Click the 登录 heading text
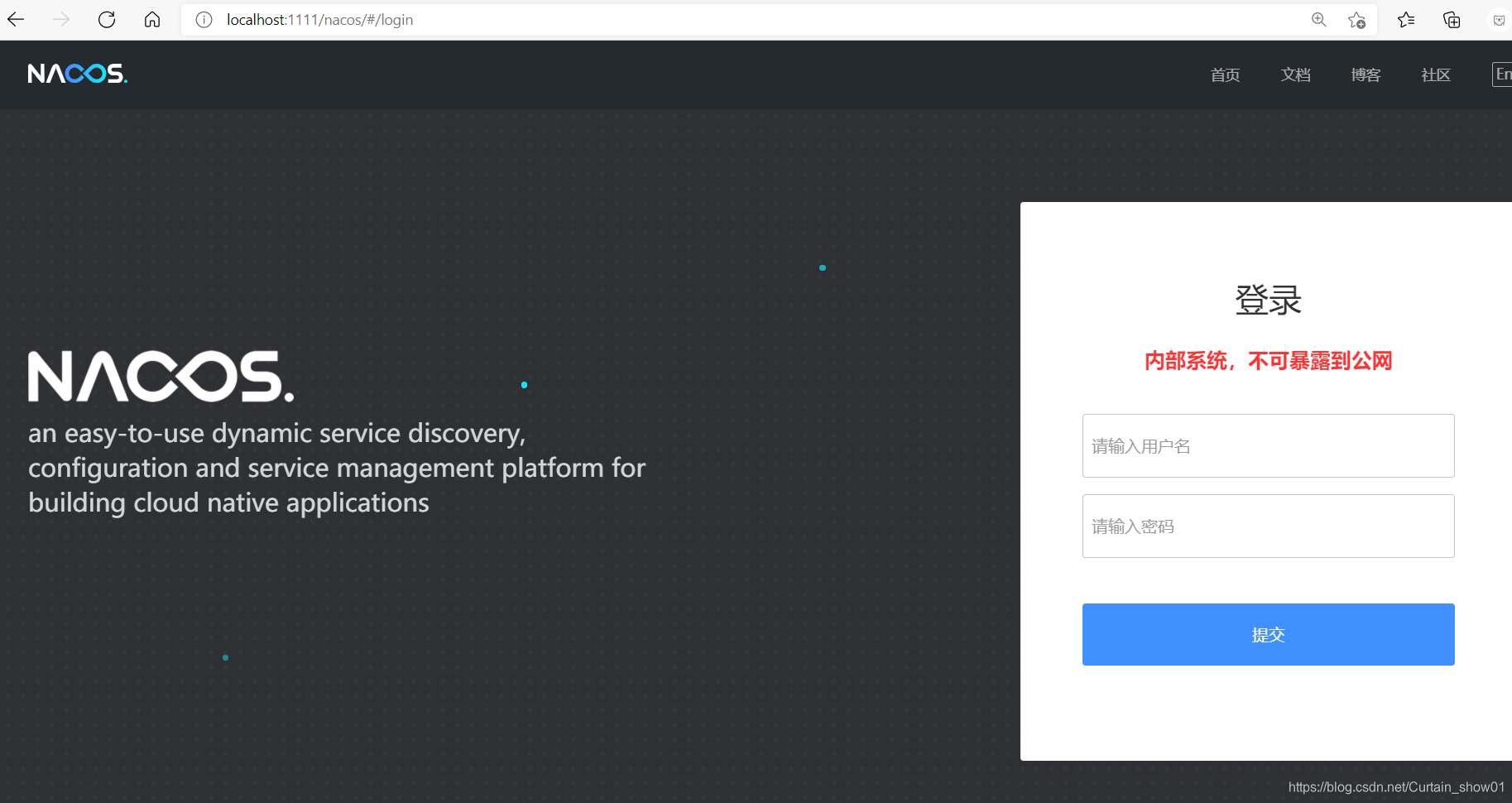The image size is (1512, 803). (1268, 300)
